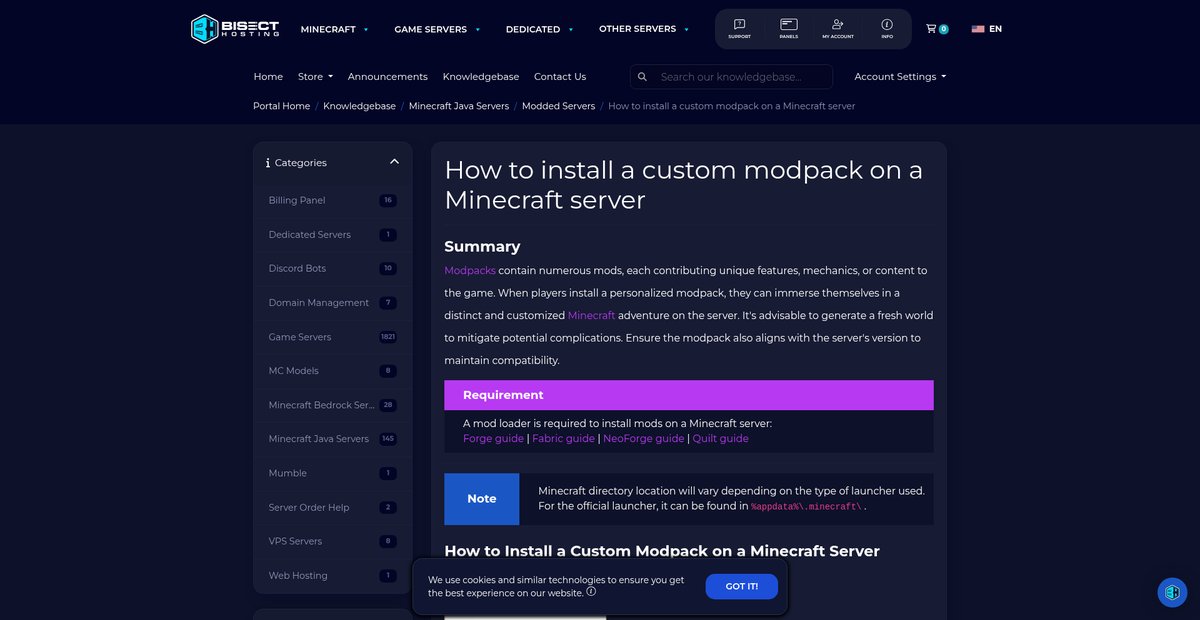Click the search magnifier icon
Viewport: 1200px width, 620px height.
pyautogui.click(x=642, y=77)
